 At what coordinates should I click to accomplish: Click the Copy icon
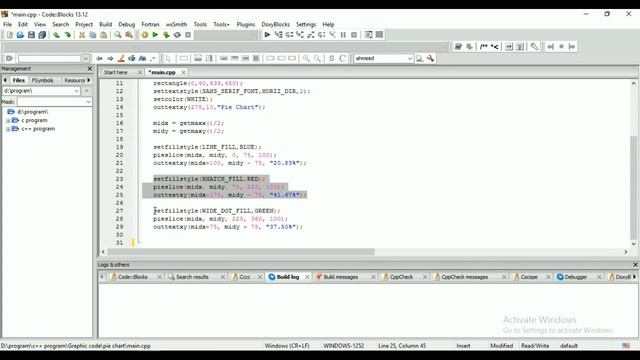pyautogui.click(x=93, y=35)
